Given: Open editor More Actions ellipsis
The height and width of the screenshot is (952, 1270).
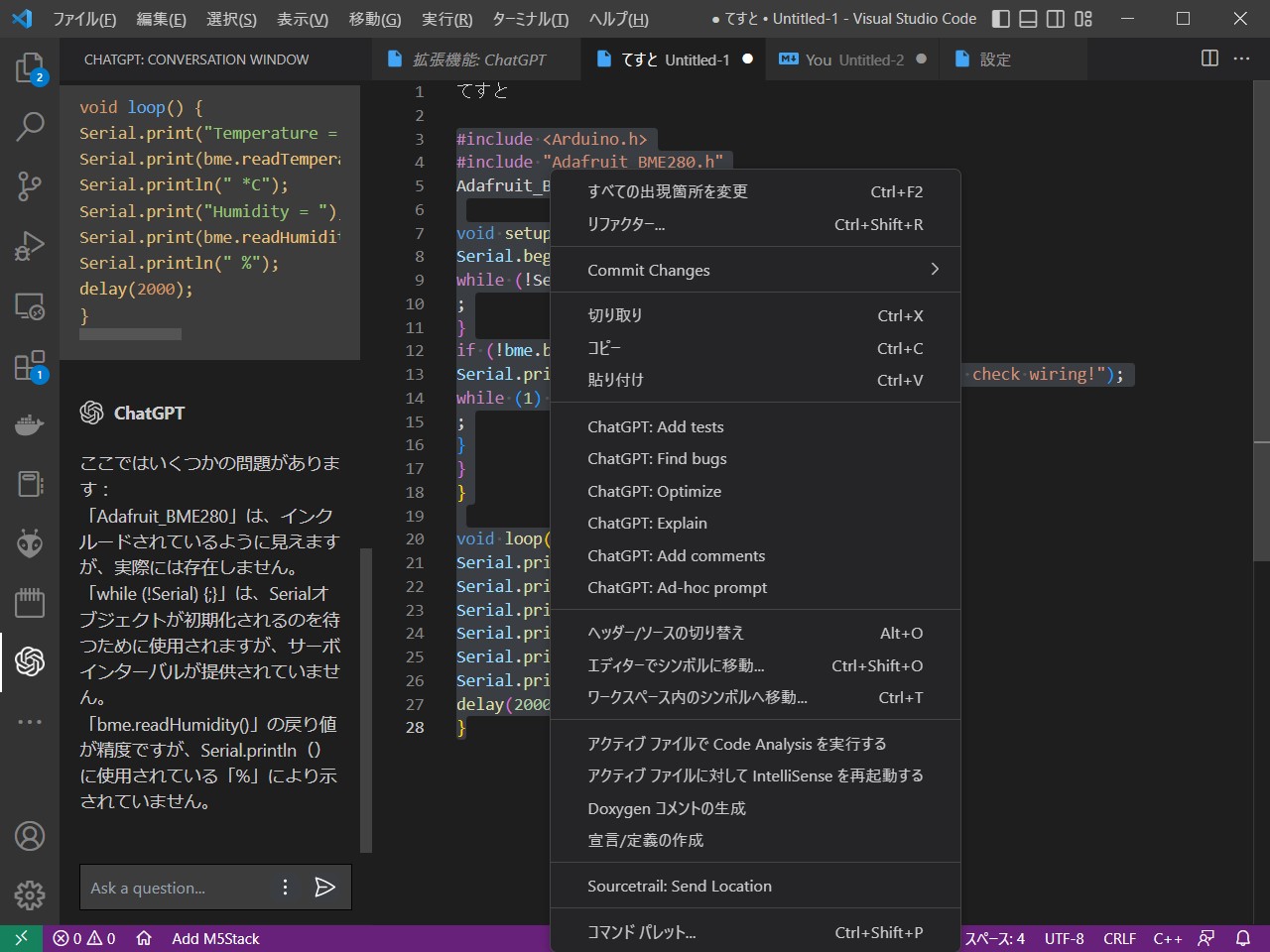Looking at the screenshot, I should [x=1241, y=59].
